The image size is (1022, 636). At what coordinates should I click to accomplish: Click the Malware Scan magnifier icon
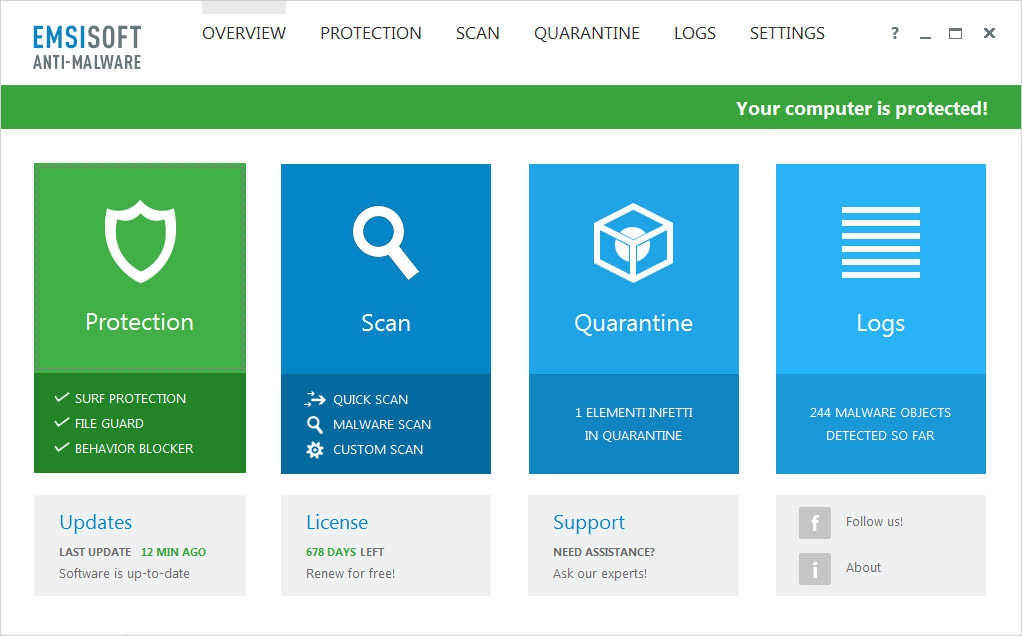point(315,425)
